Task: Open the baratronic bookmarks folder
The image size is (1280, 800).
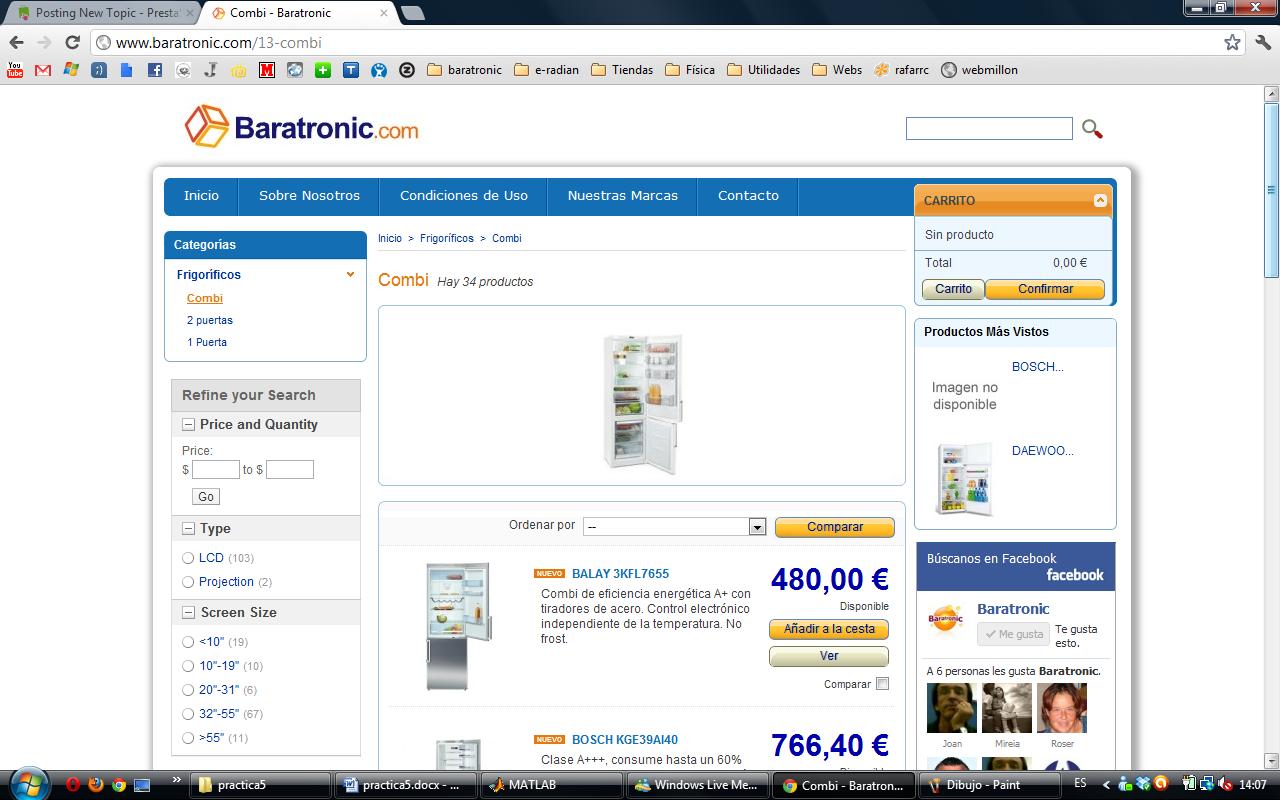Action: pyautogui.click(x=464, y=70)
